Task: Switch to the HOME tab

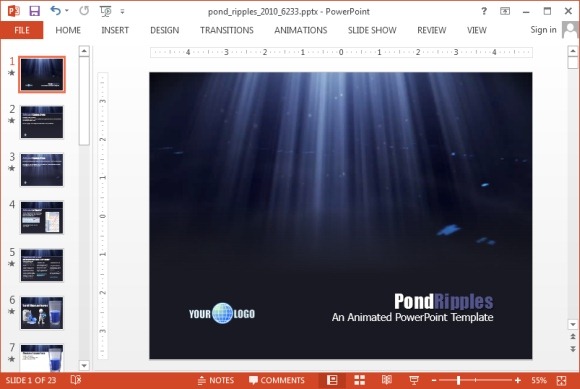Action: [x=68, y=30]
